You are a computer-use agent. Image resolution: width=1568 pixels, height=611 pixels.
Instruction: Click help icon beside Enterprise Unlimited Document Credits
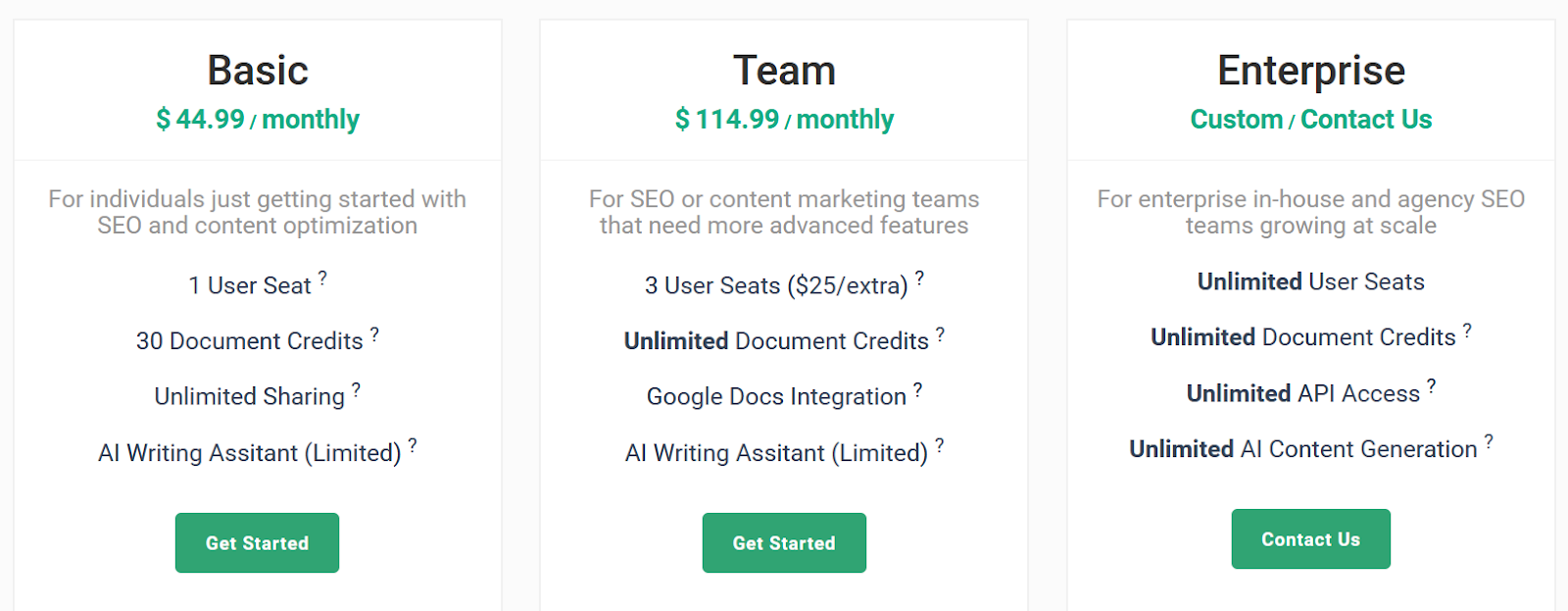(1467, 330)
